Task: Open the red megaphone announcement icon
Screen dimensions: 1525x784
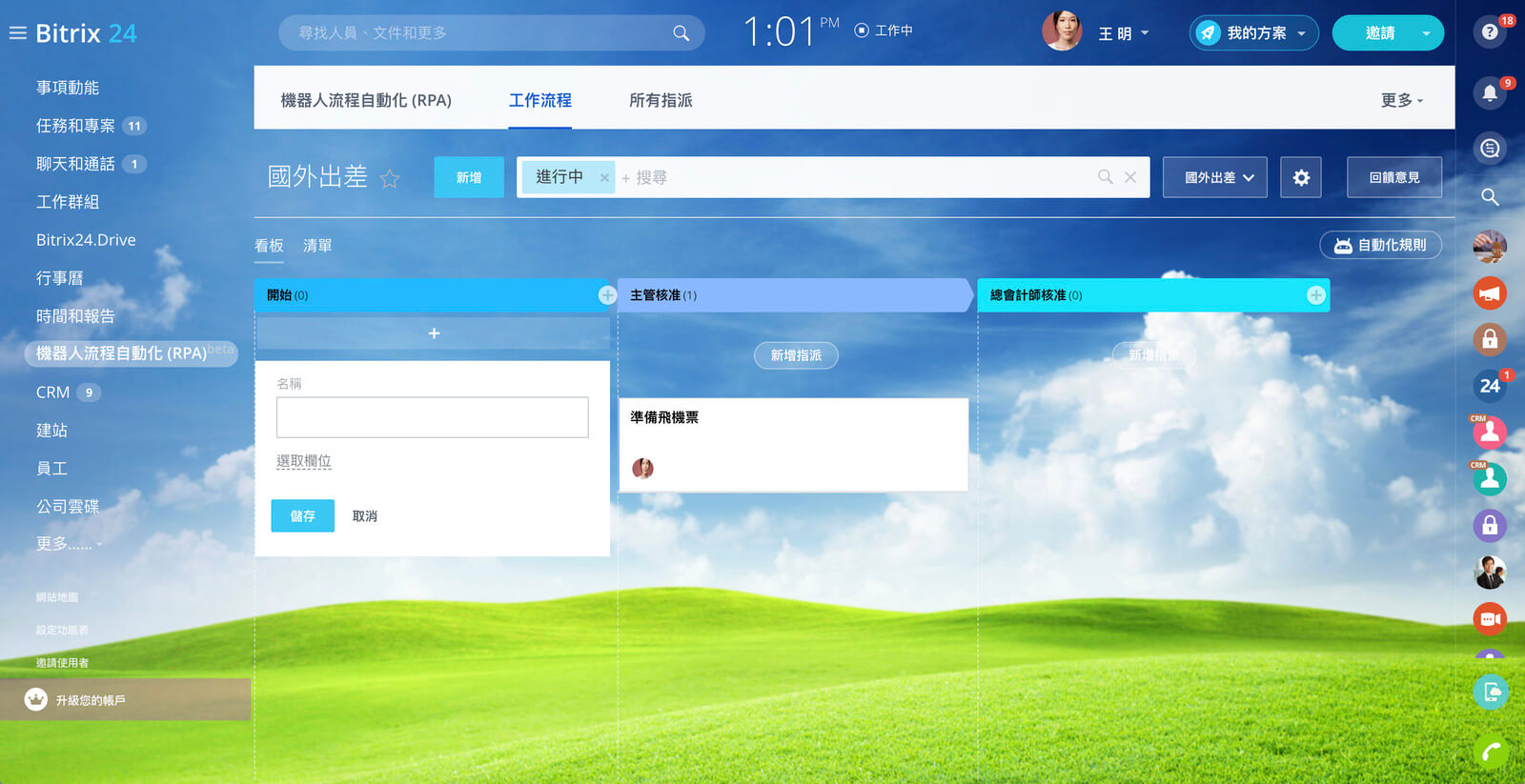Action: pos(1490,293)
